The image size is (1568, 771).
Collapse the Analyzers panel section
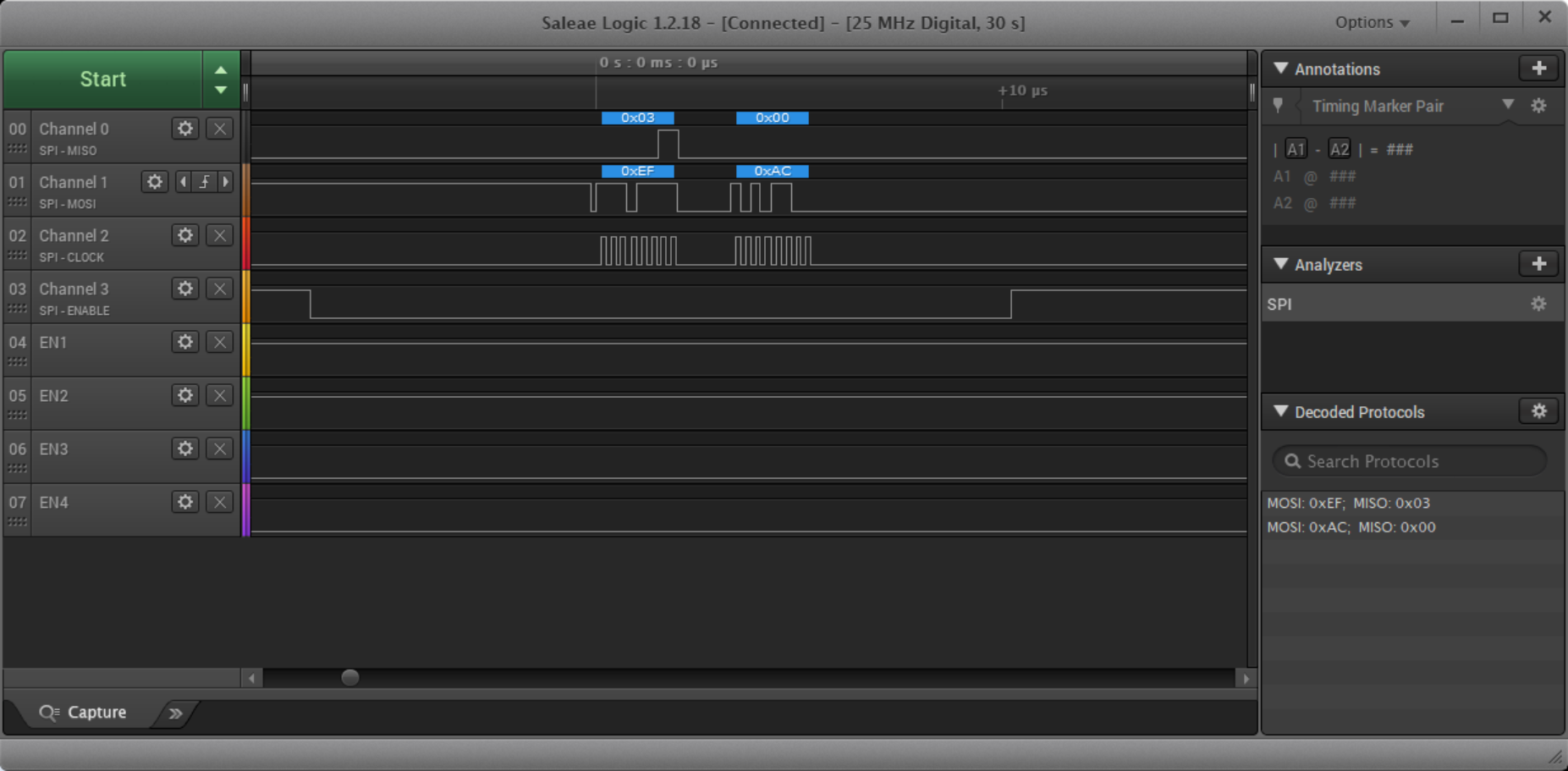tap(1281, 264)
